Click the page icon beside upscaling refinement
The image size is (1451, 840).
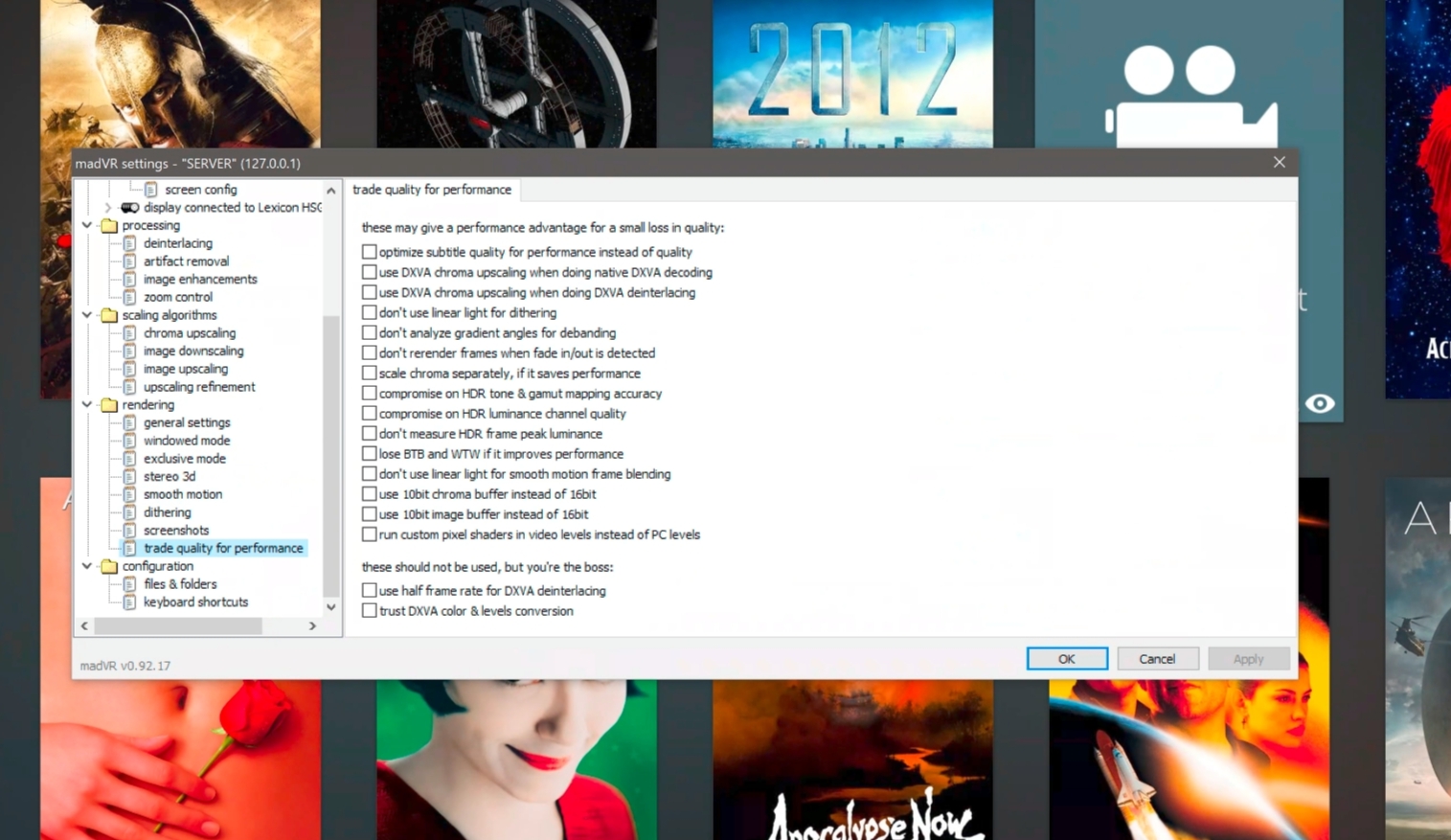point(130,387)
